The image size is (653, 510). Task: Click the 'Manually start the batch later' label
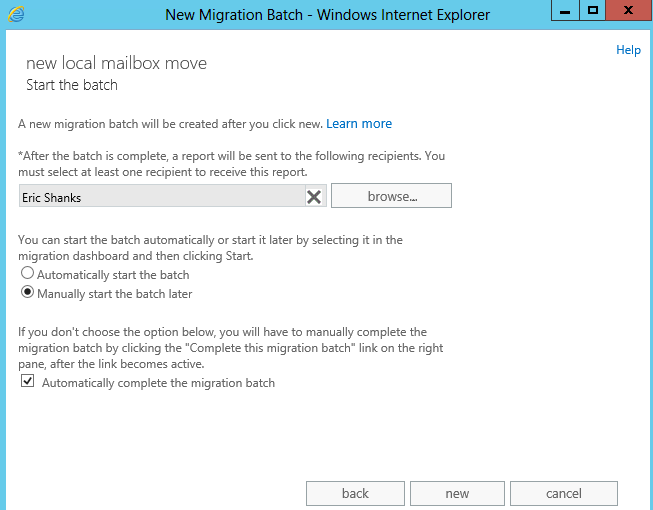115,294
